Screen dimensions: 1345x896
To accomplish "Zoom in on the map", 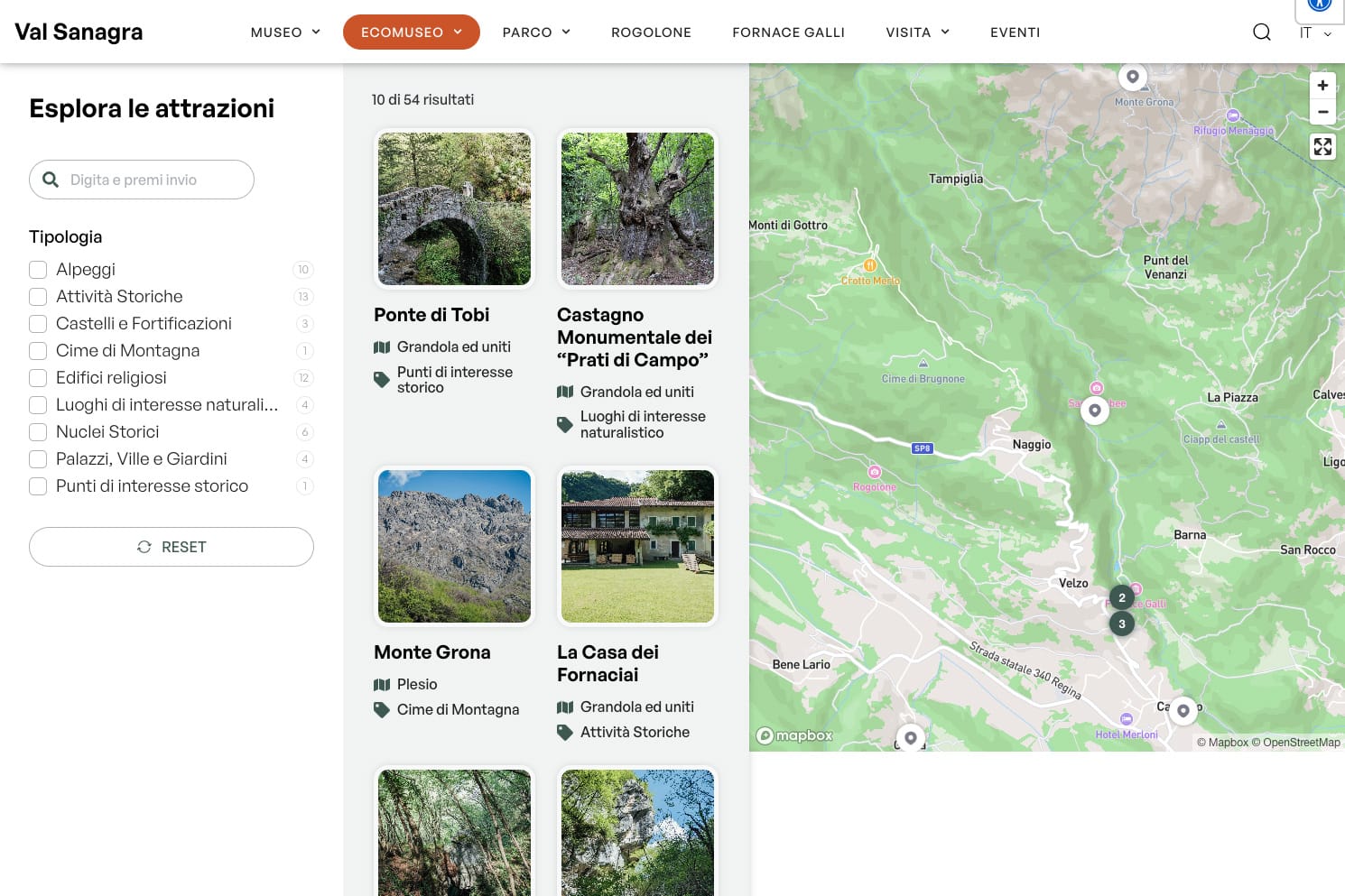I will tap(1322, 86).
